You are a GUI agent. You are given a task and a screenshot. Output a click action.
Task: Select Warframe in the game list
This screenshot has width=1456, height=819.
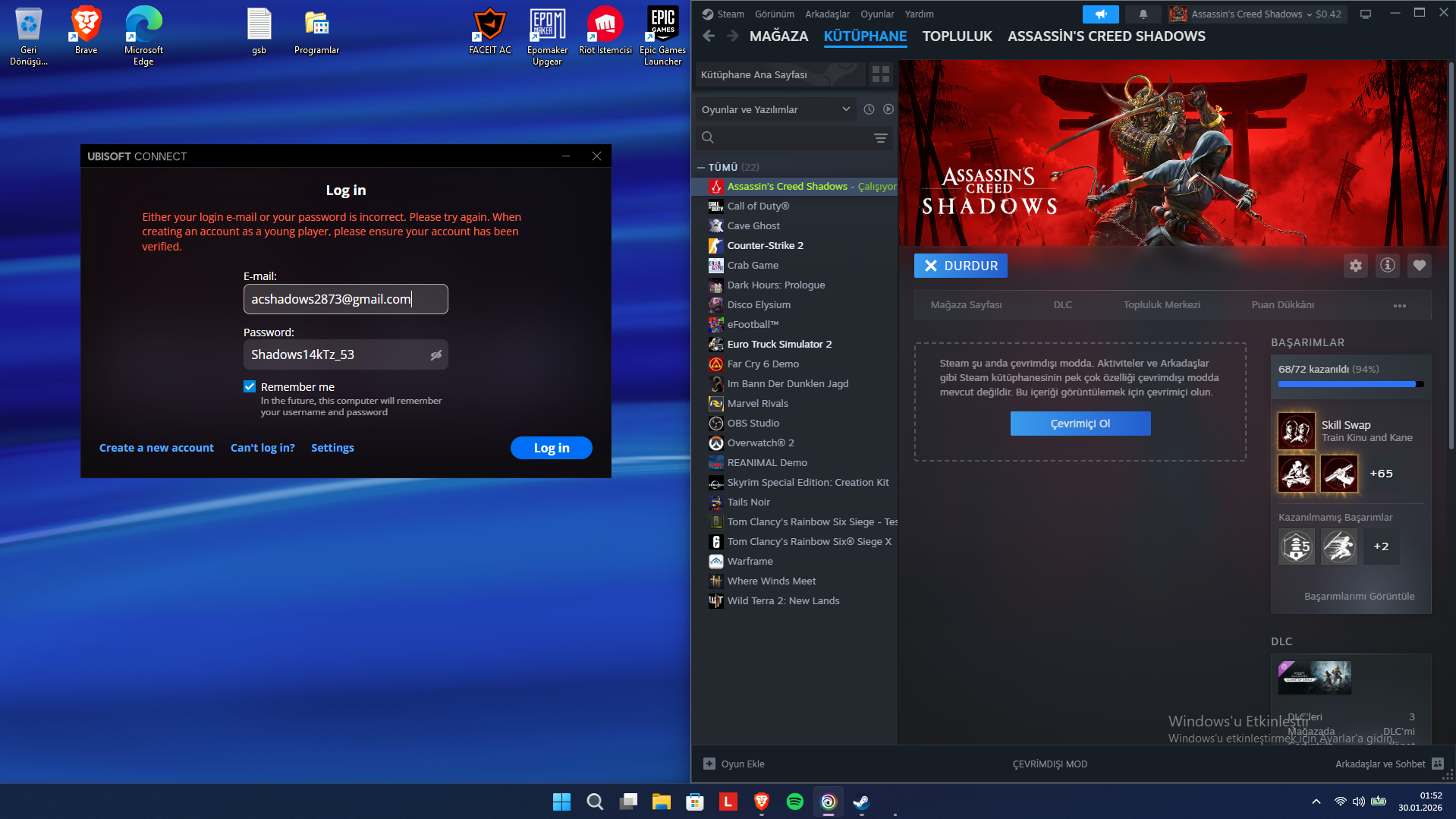(x=794, y=561)
